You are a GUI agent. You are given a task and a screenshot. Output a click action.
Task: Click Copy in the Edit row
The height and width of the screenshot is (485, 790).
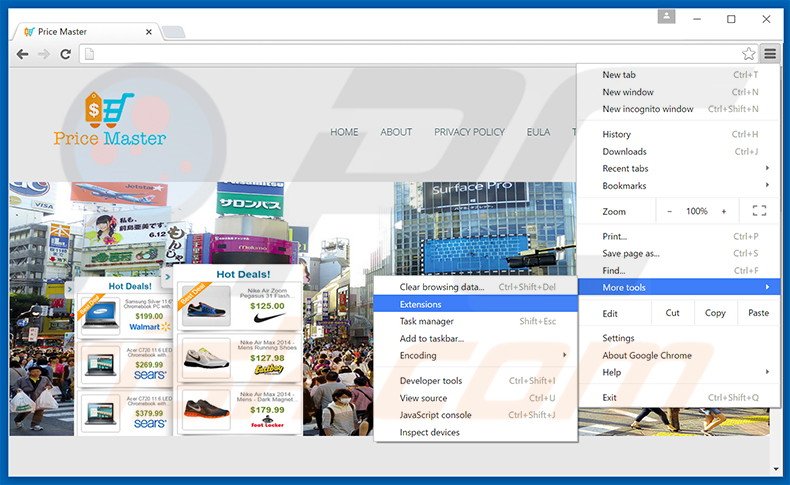715,313
